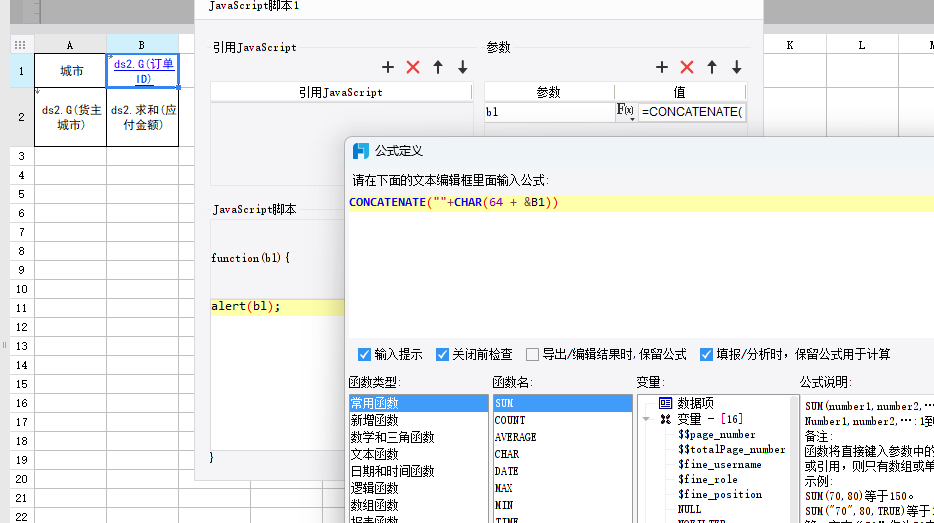Click the formula editor text area
The width and height of the screenshot is (934, 523).
click(x=641, y=267)
